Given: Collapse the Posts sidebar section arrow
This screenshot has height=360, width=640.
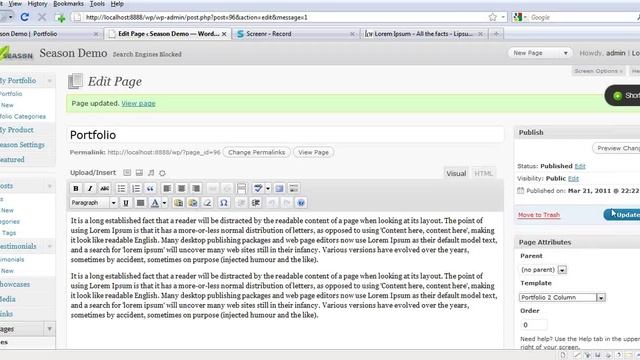Looking at the screenshot, I should [50, 186].
